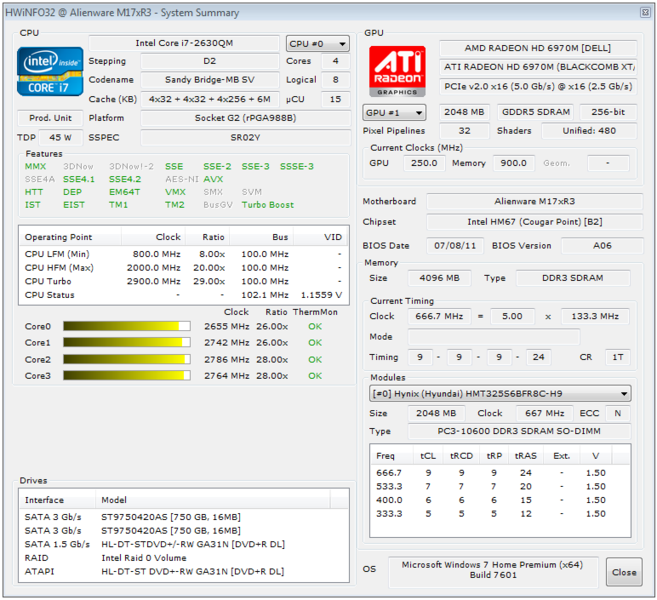Image resolution: width=657 pixels, height=600 pixels.
Task: Click the Core3 usage bar
Action: coord(127,375)
